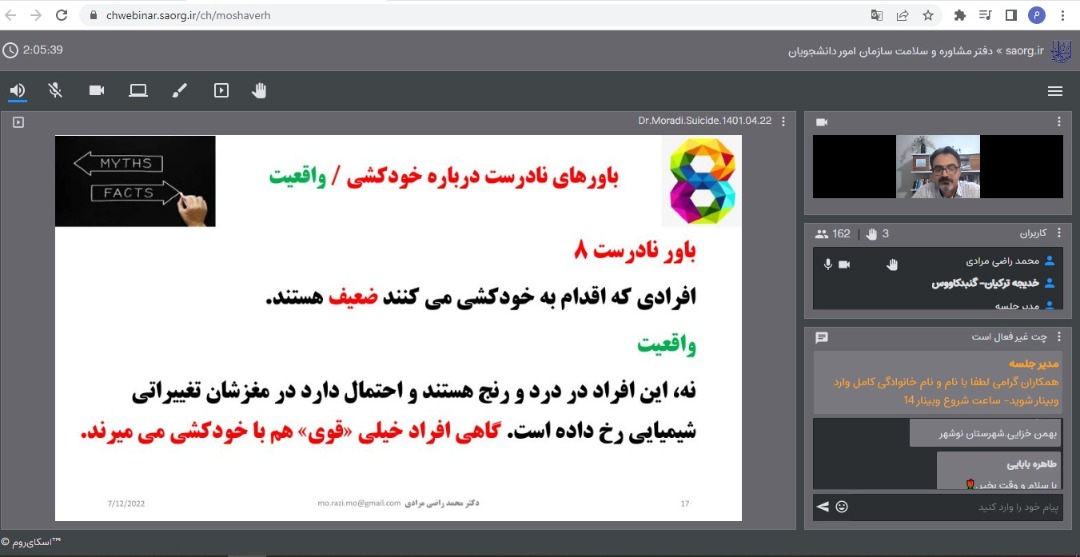Viewport: 1080px width, 557px height.
Task: Toggle the speaker audio icon
Action: point(18,91)
